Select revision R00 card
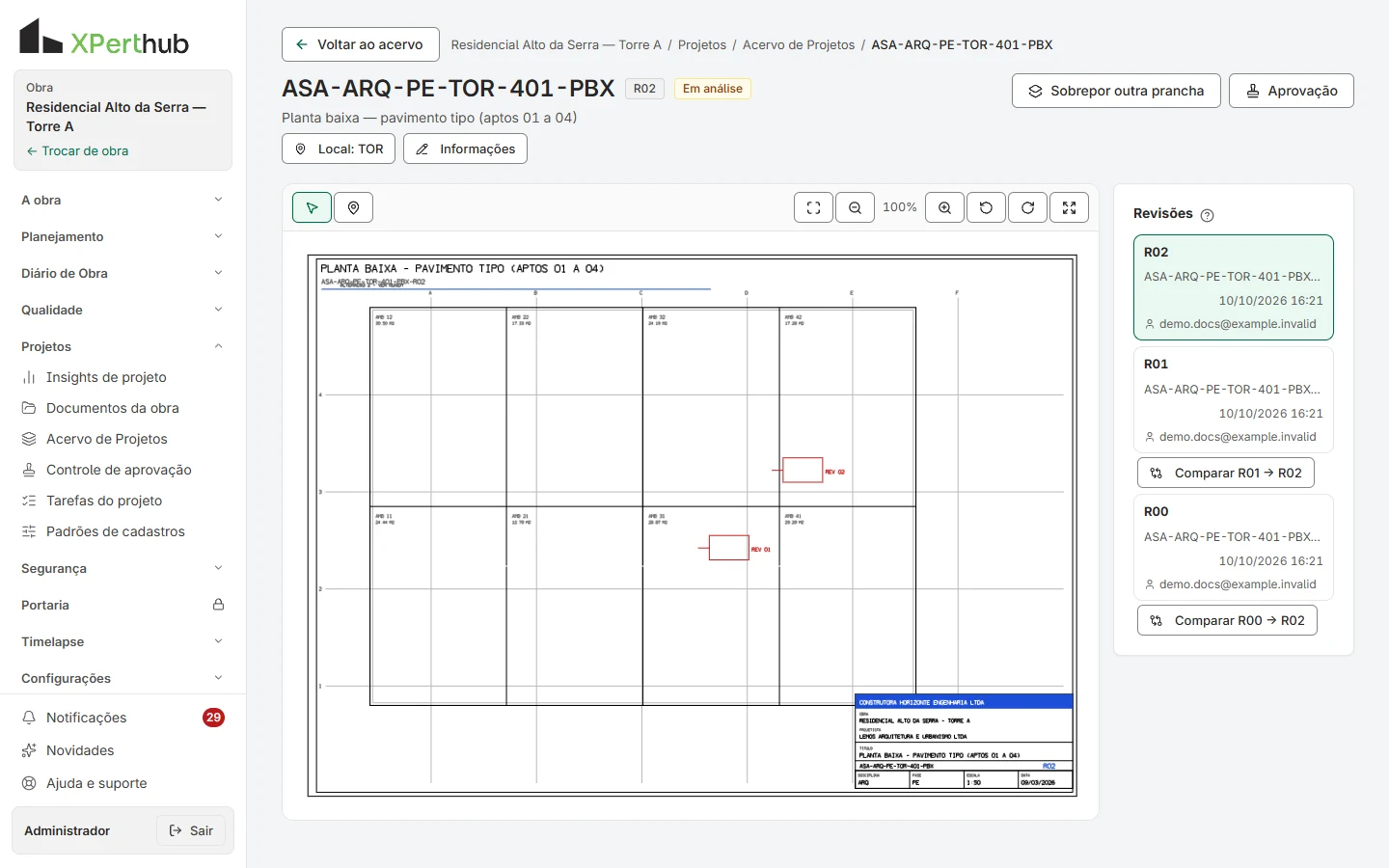This screenshot has width=1389, height=868. coord(1234,547)
